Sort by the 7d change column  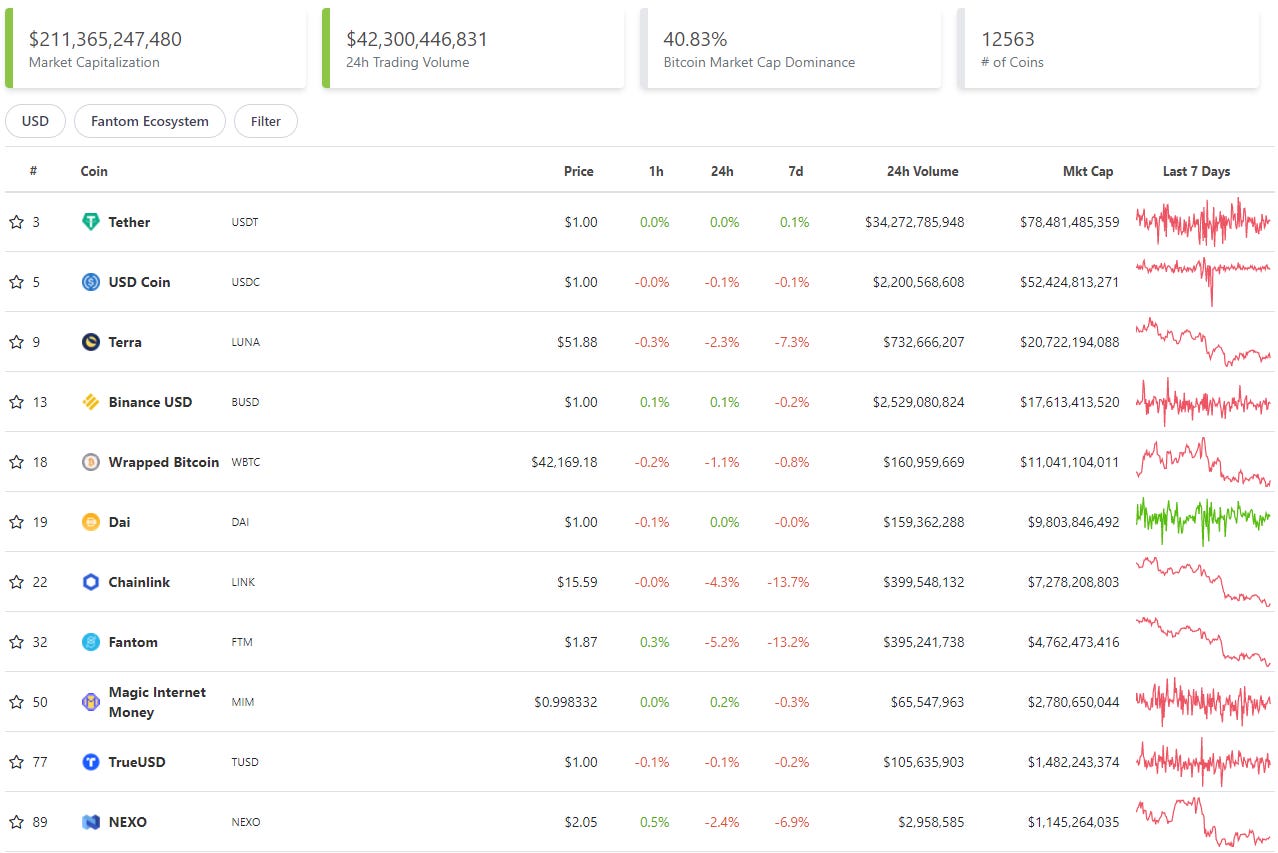tap(796, 171)
